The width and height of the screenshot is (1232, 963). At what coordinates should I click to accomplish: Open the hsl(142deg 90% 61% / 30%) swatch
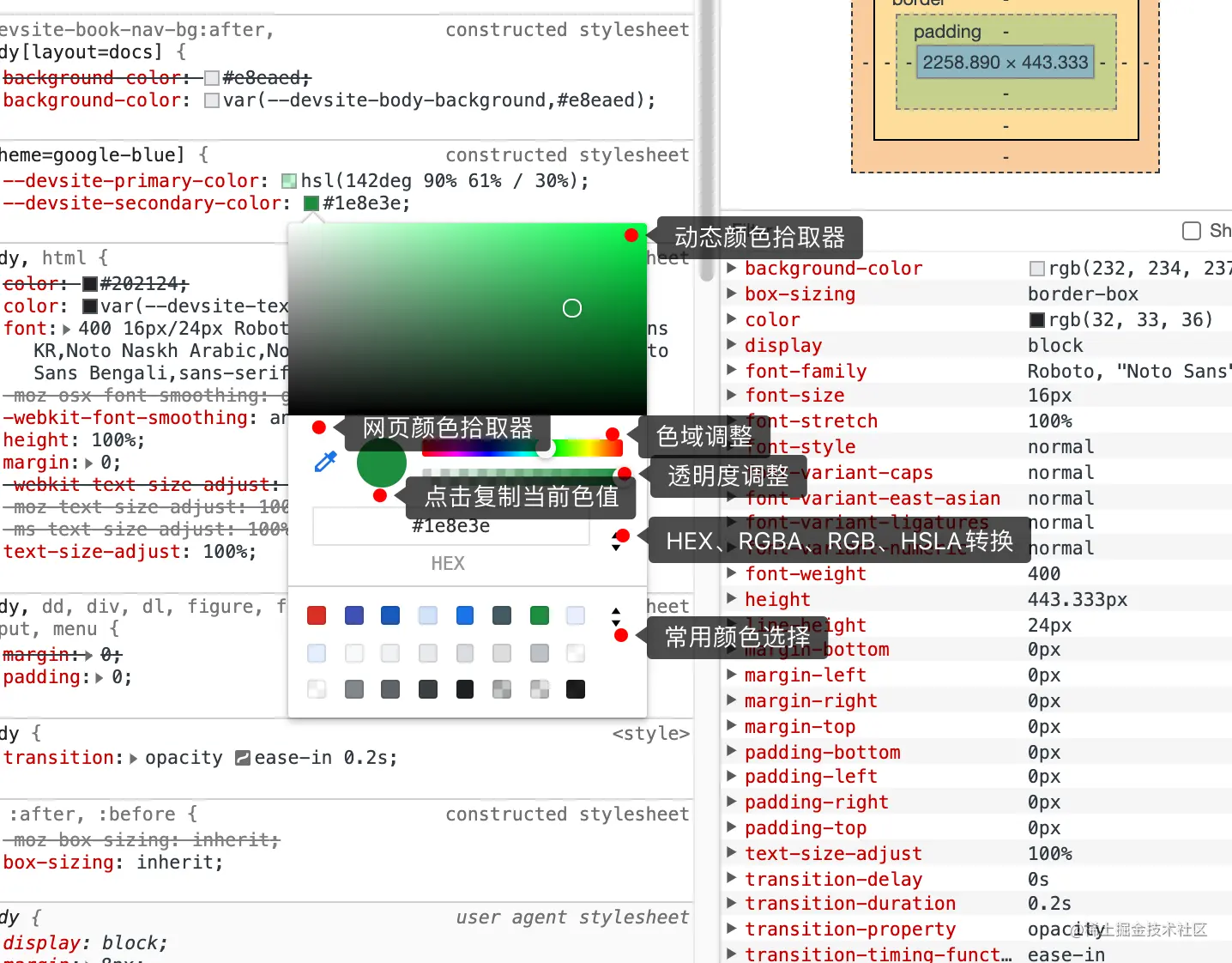[x=289, y=181]
